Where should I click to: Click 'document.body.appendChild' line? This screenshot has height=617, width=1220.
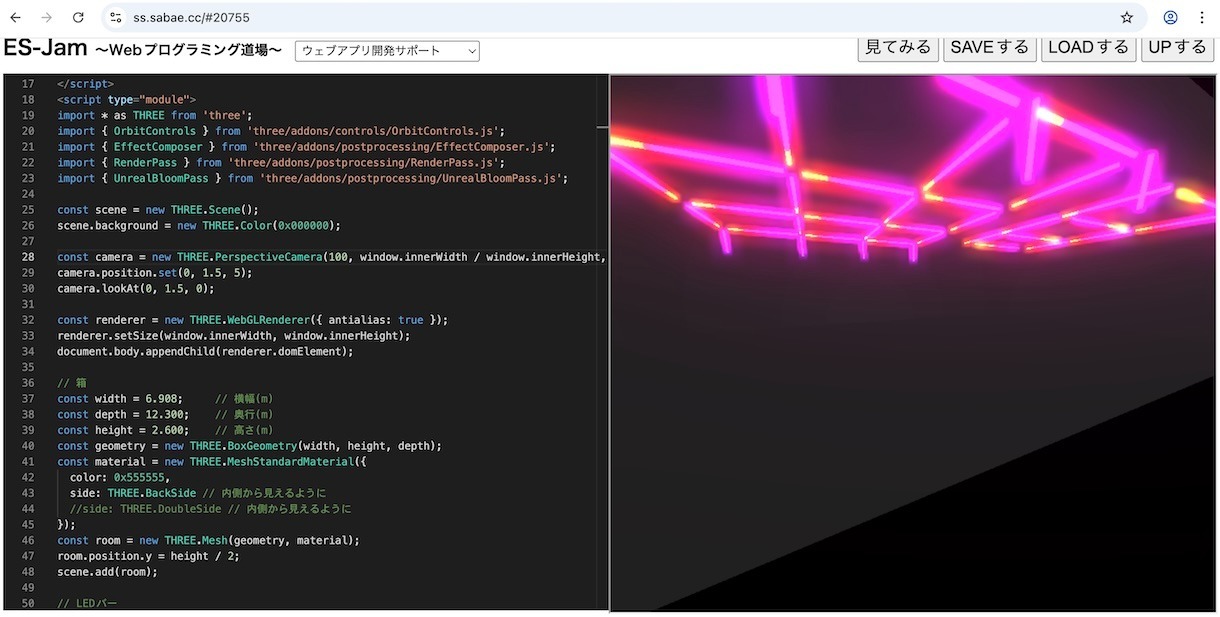[x=205, y=351]
